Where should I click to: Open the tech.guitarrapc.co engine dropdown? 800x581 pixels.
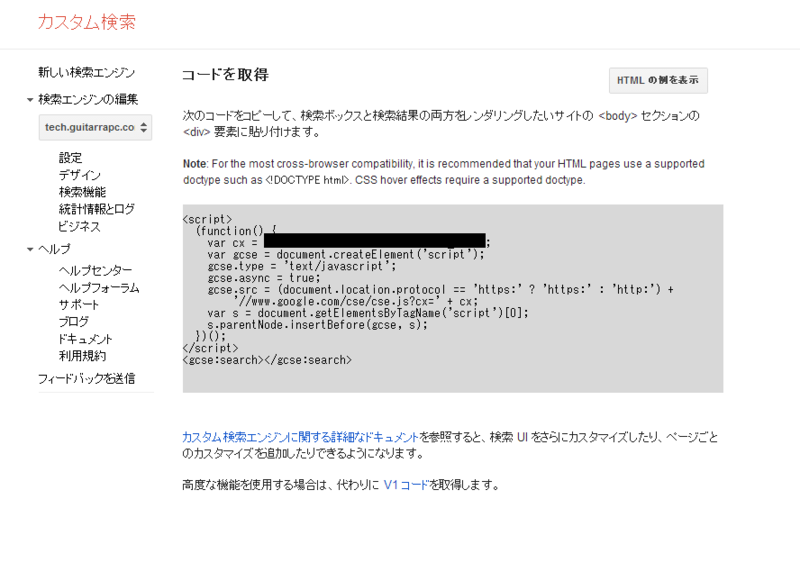pos(95,128)
